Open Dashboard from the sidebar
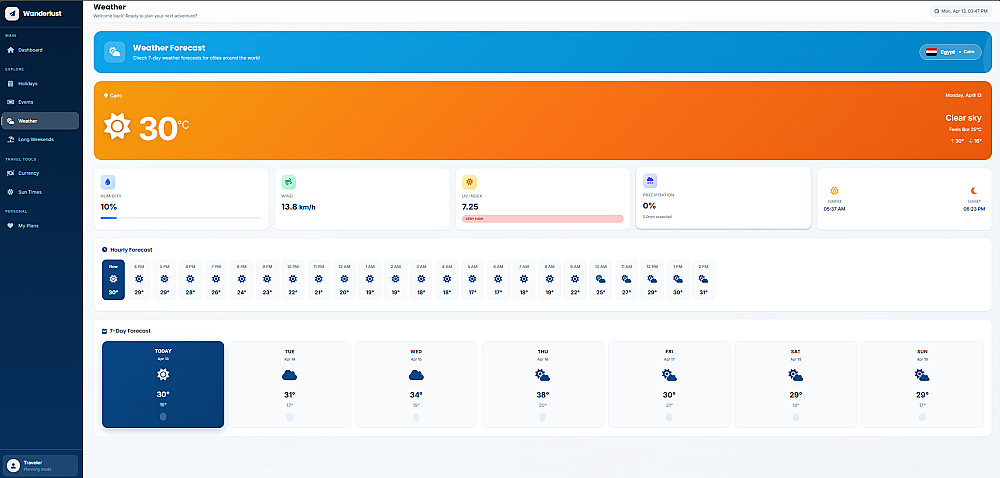This screenshot has width=1000, height=478. tap(41, 50)
